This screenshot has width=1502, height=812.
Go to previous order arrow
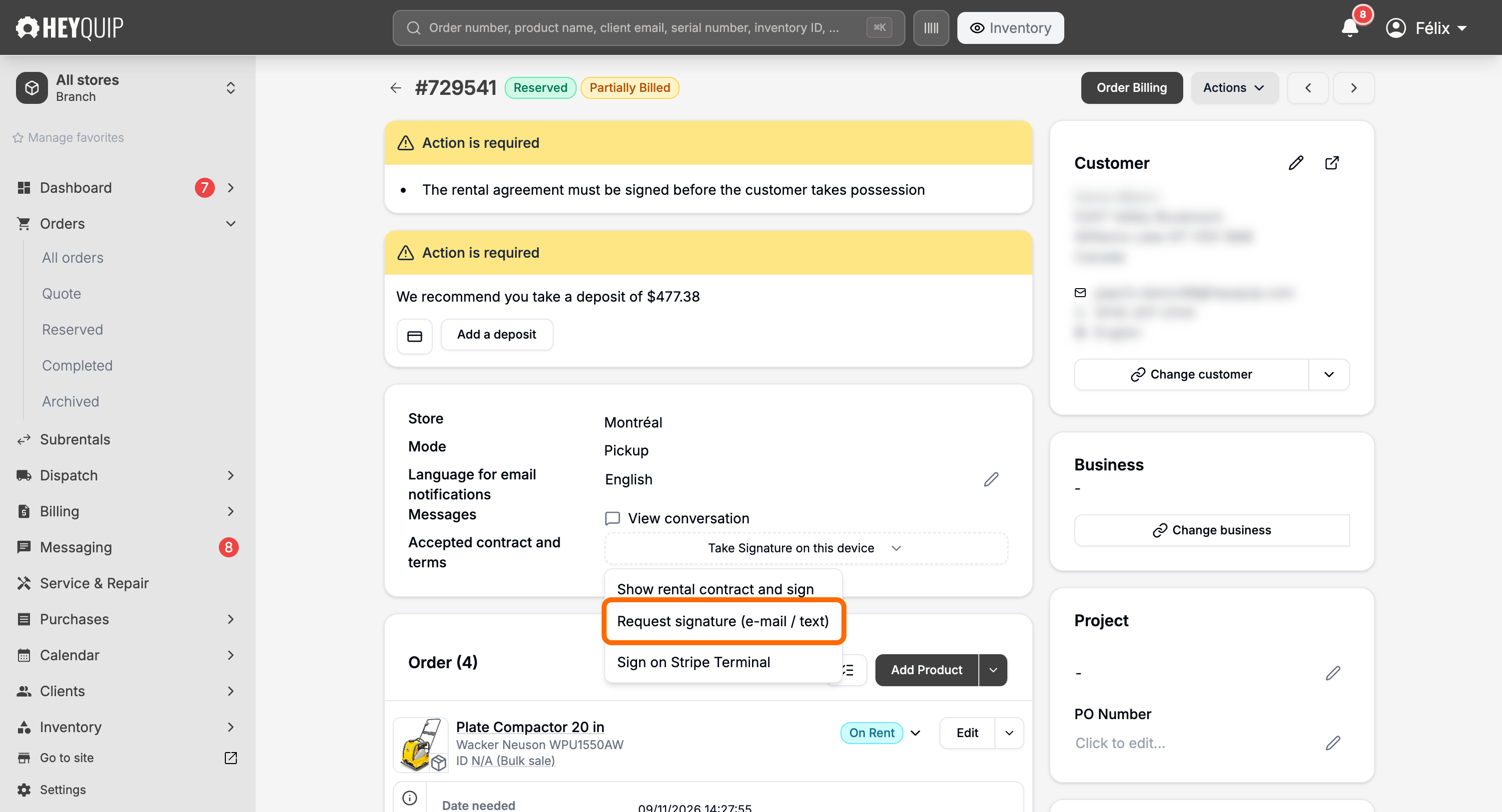[1308, 88]
